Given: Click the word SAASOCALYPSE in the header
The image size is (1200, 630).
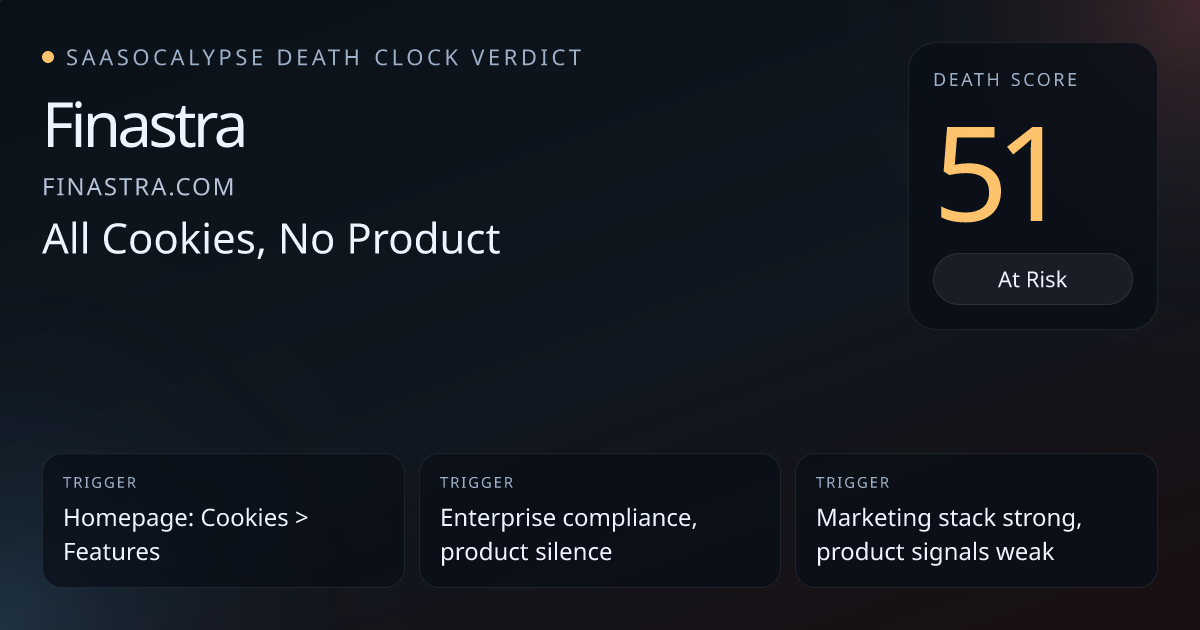Looking at the screenshot, I should coord(166,58).
